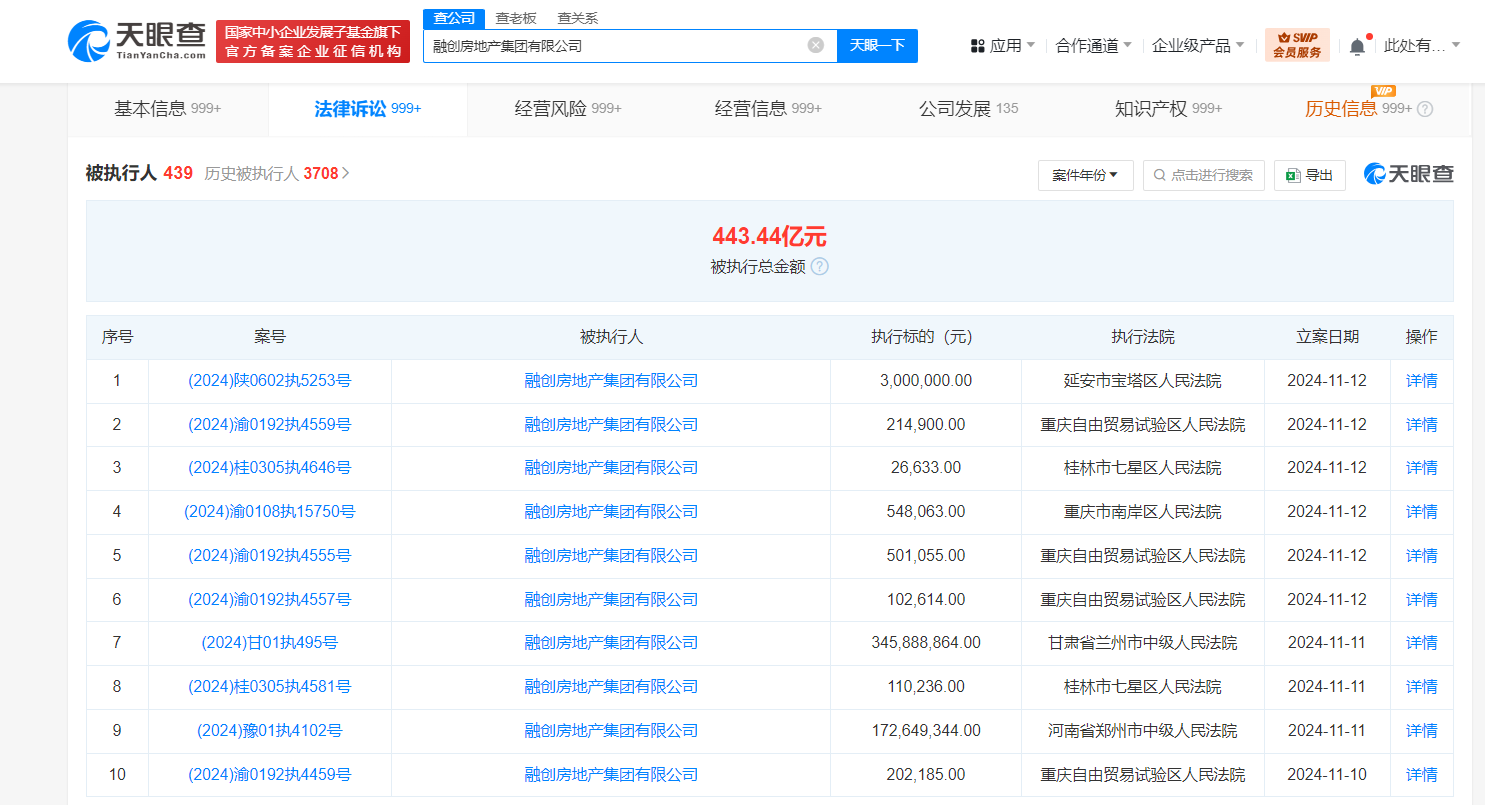
Task: Switch to the 基本信息 tab
Action: tap(168, 109)
